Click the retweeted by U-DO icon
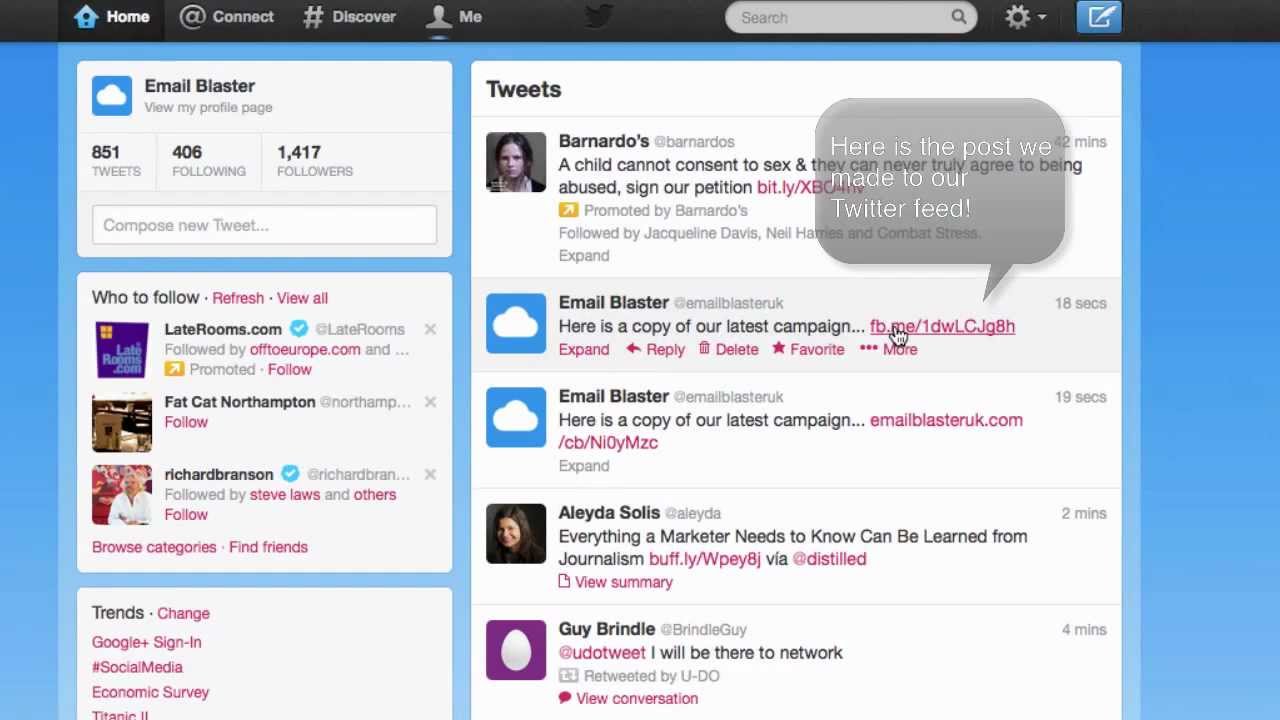The height and width of the screenshot is (720, 1280). click(x=568, y=675)
